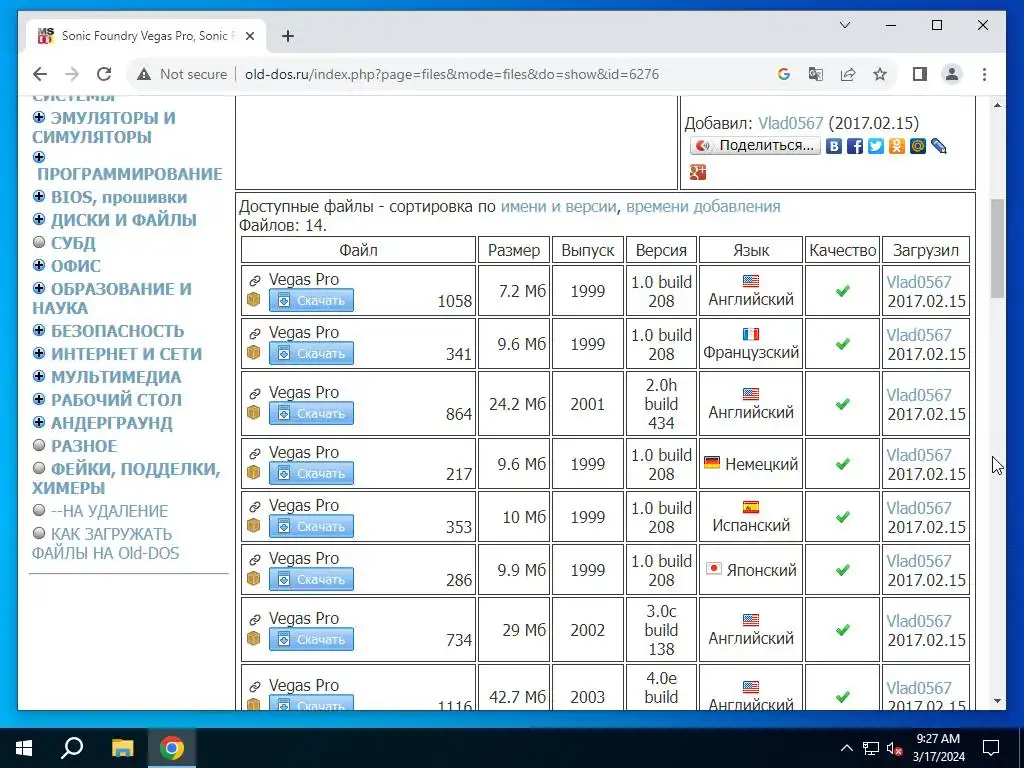Viewport: 1024px width, 768px height.
Task: Reload the page
Action: 104,74
